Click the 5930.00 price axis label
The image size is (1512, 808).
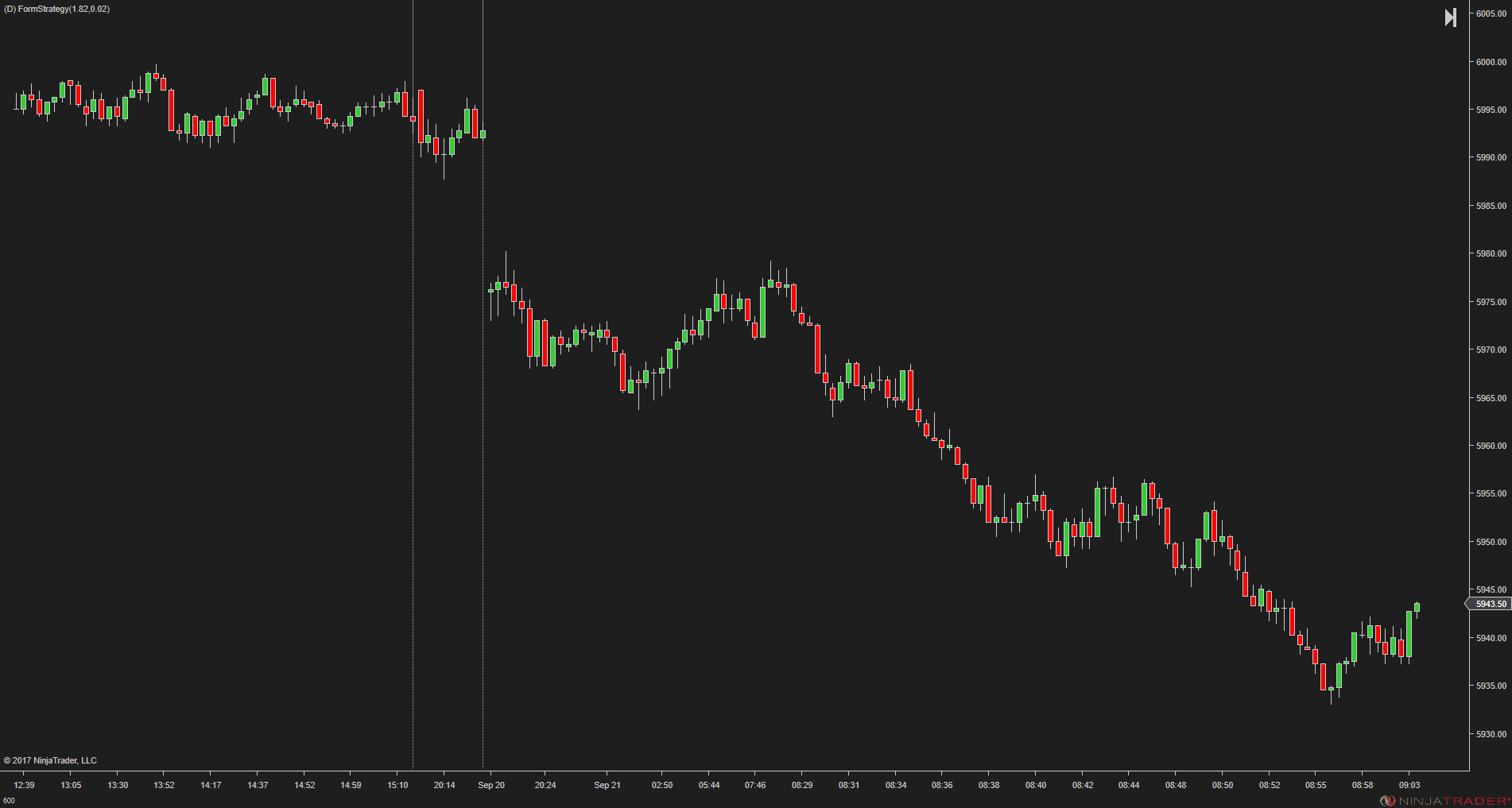[x=1491, y=734]
